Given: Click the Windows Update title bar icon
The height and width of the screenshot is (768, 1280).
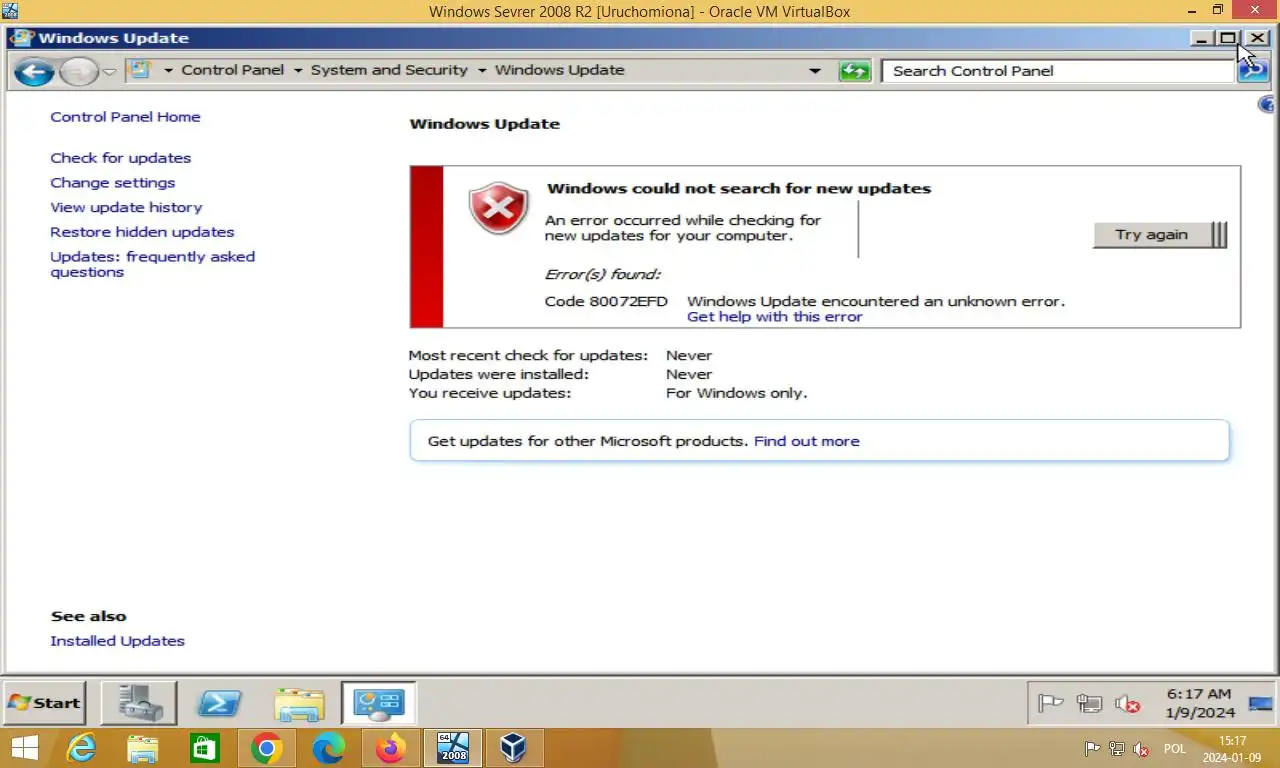Looking at the screenshot, I should tap(22, 38).
